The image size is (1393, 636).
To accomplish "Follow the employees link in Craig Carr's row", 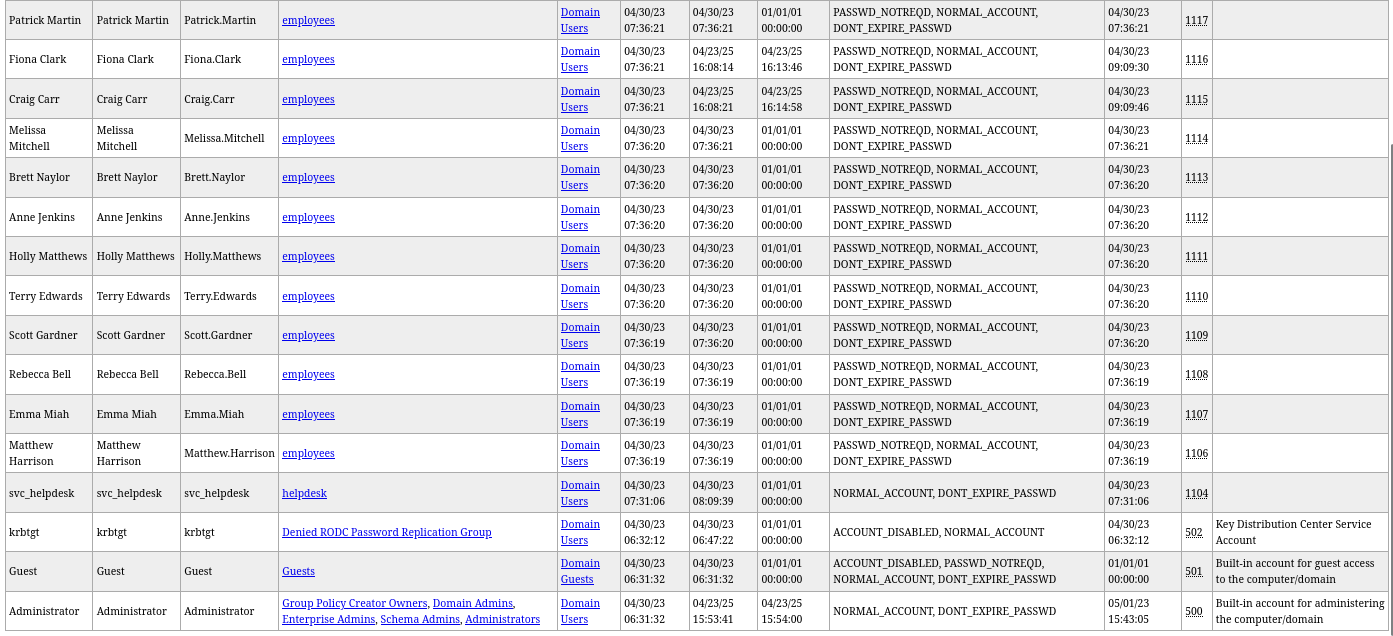I will [308, 99].
